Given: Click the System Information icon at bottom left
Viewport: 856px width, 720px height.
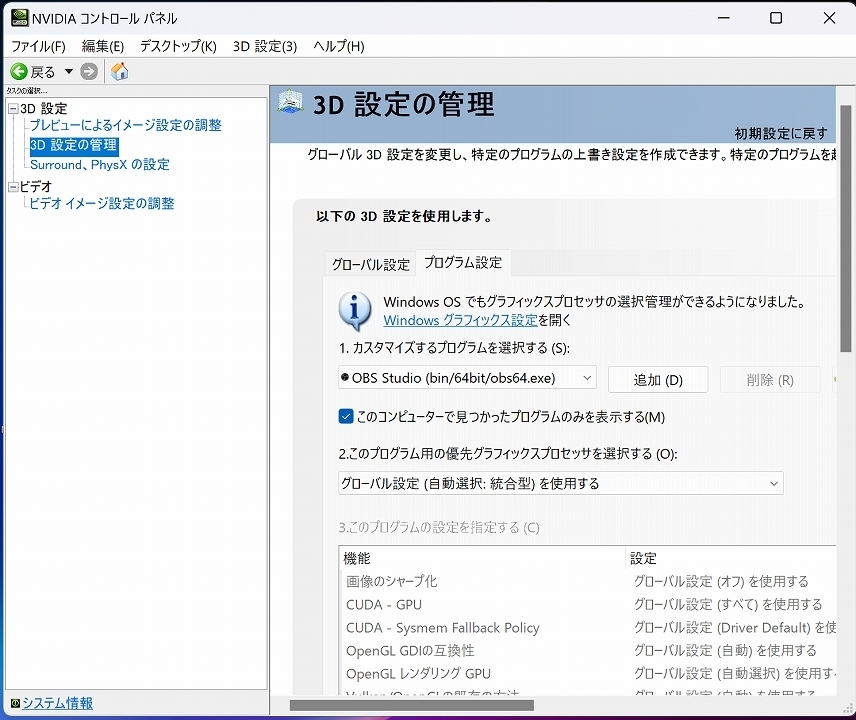Looking at the screenshot, I should [15, 703].
